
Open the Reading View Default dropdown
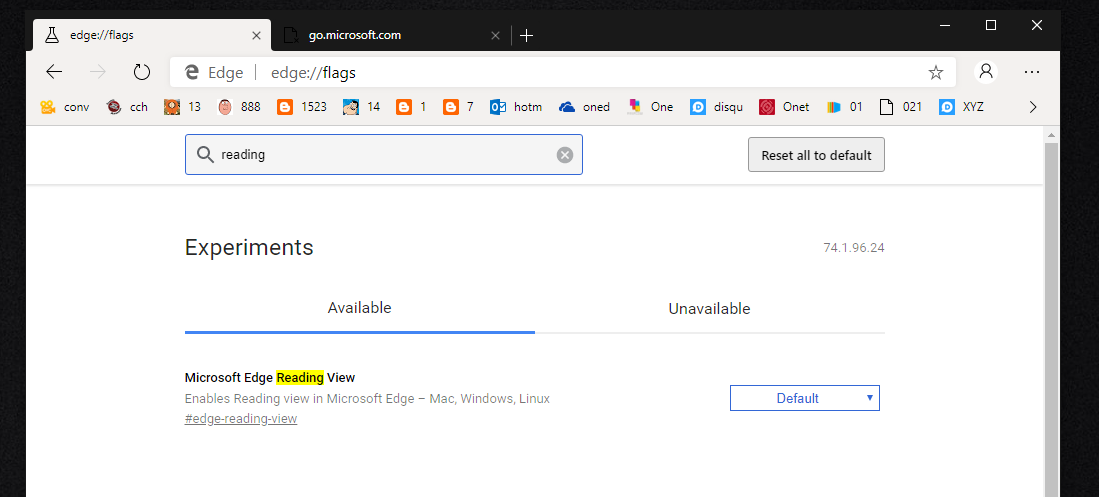[x=805, y=398]
